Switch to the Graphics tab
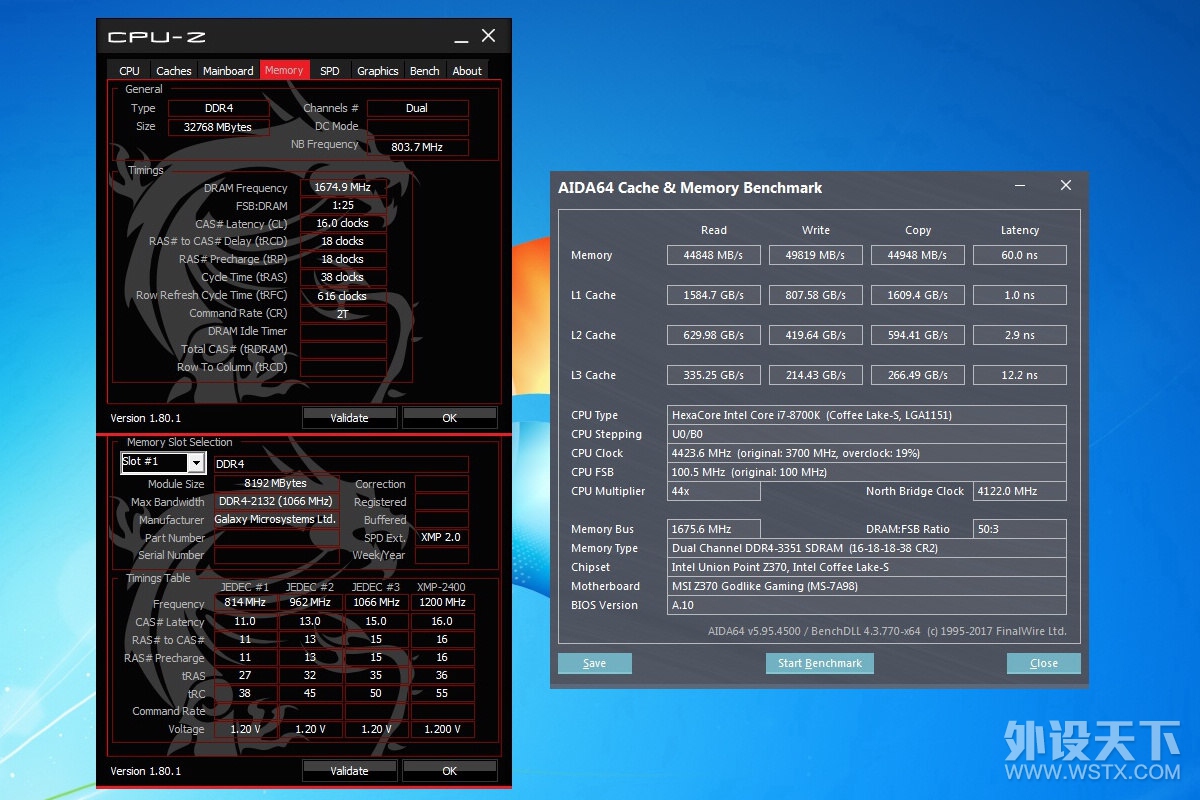 click(377, 70)
